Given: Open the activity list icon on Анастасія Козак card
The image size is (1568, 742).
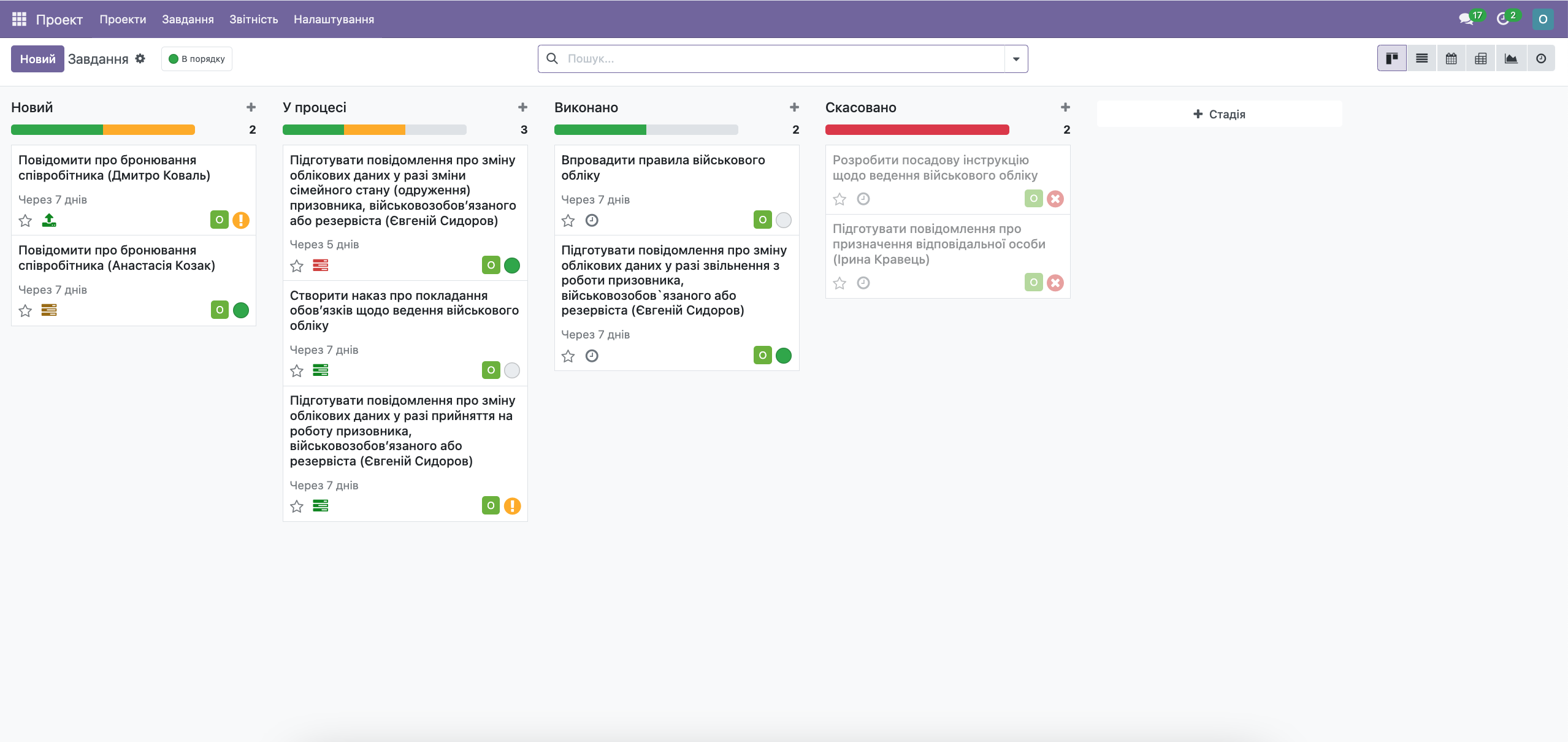Looking at the screenshot, I should click(49, 310).
